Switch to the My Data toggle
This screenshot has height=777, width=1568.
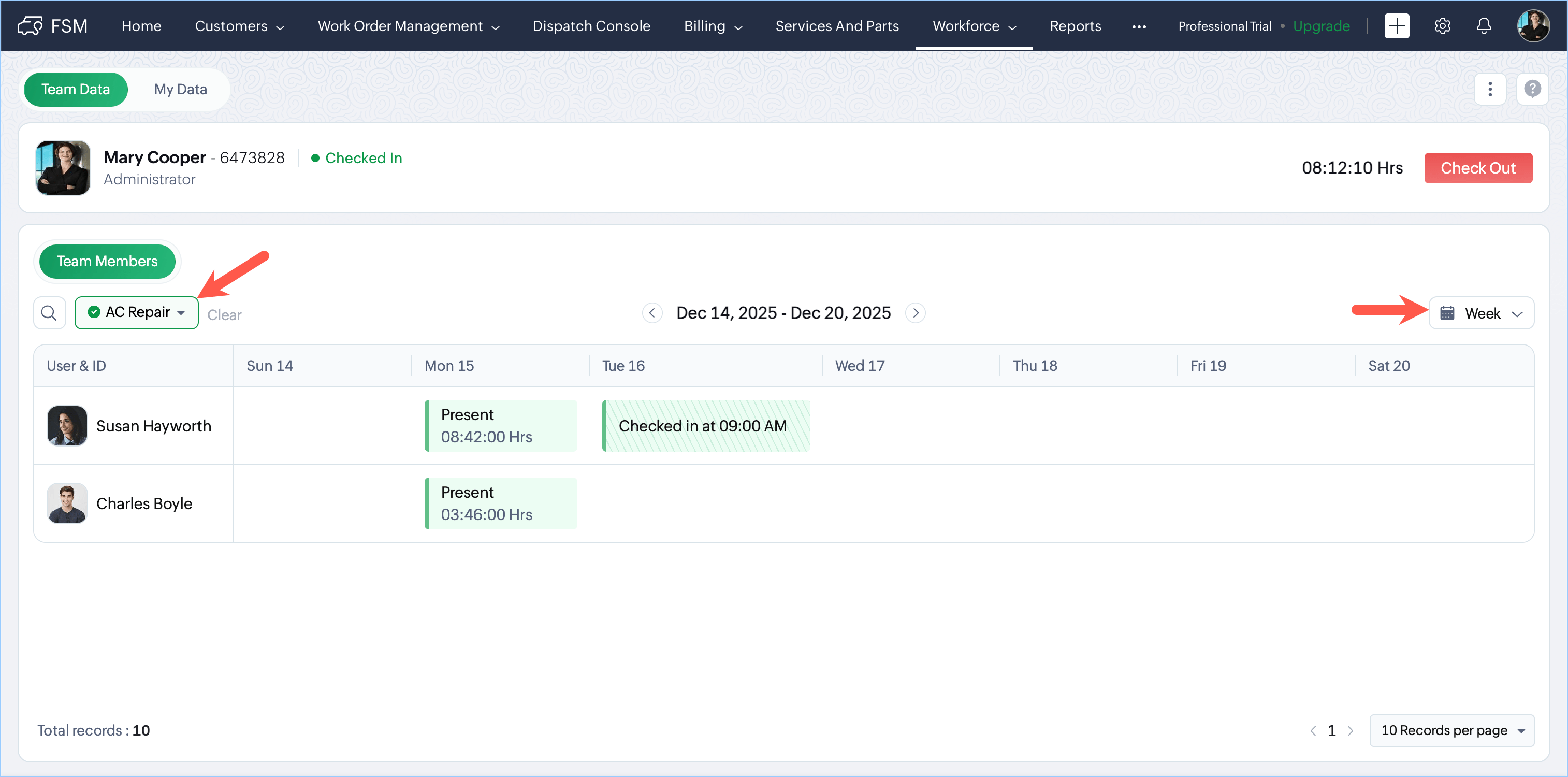pyautogui.click(x=180, y=89)
